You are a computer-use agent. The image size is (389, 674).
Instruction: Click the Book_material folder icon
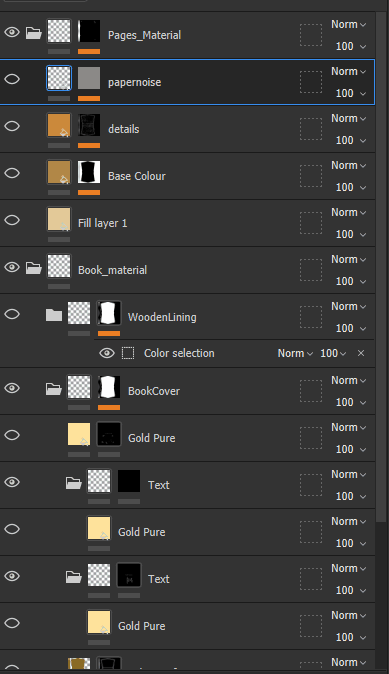[34, 268]
